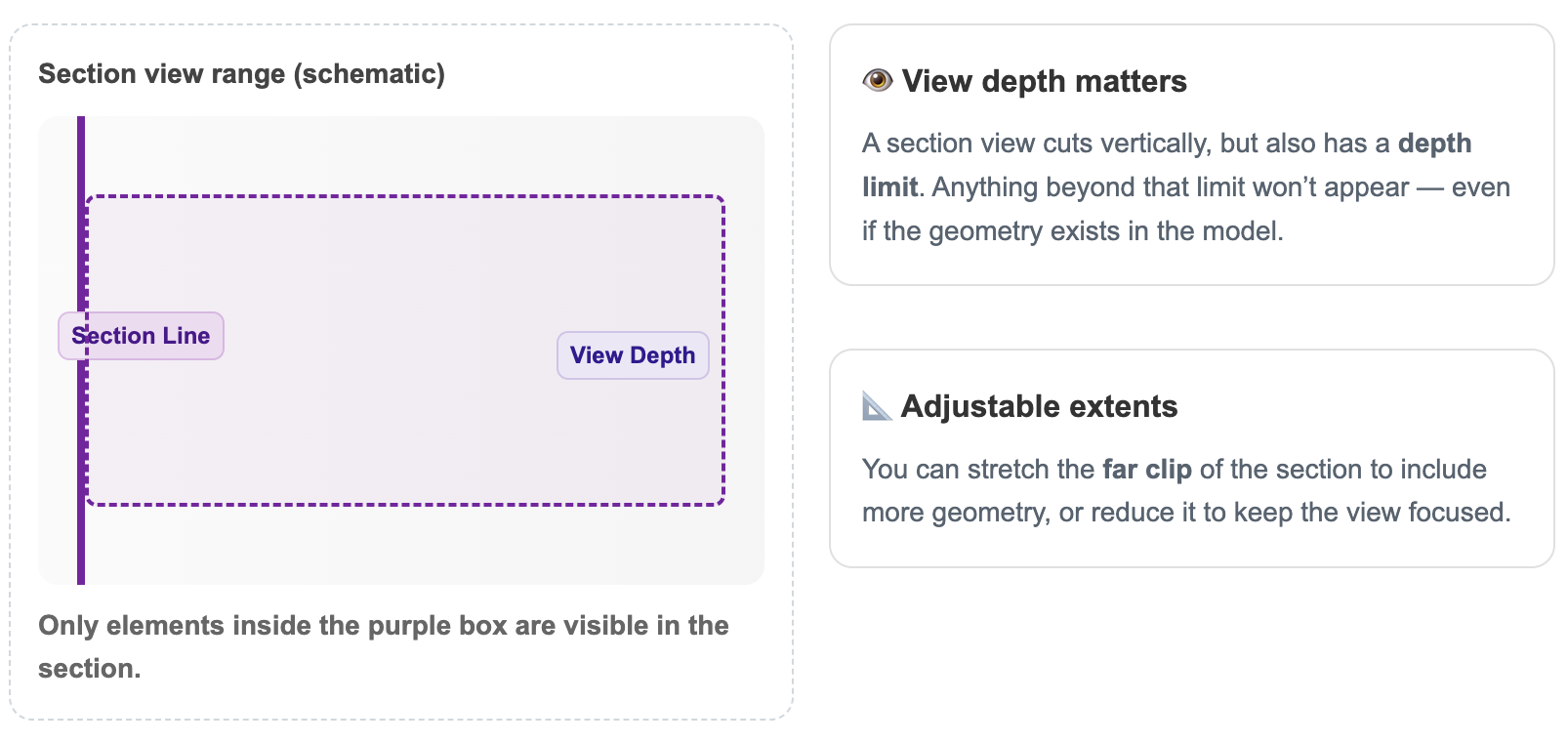Click the eye icon beside View depth matters
This screenshot has width=1568, height=744.
(877, 80)
